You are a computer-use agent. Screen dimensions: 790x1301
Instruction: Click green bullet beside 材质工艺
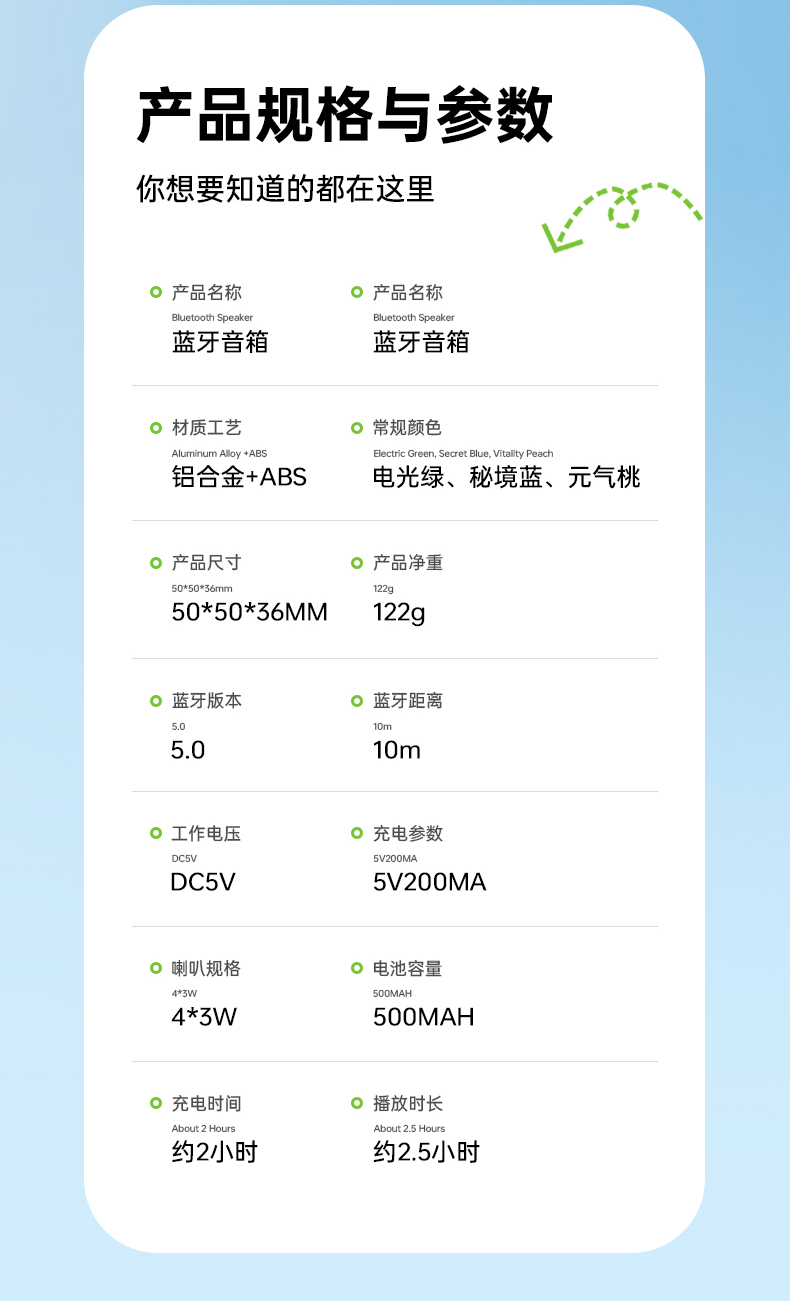point(155,428)
